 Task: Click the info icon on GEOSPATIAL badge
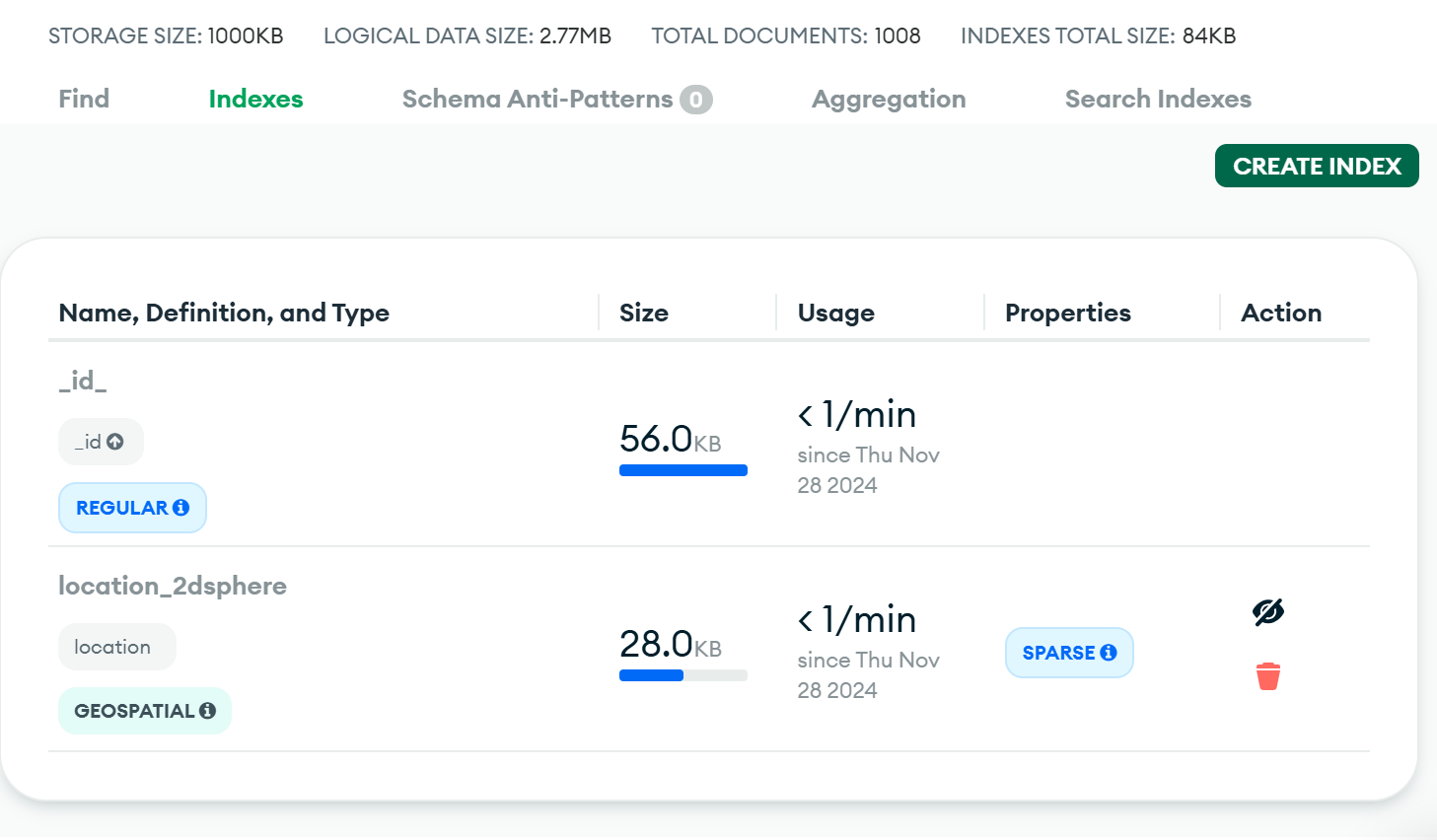coord(207,711)
